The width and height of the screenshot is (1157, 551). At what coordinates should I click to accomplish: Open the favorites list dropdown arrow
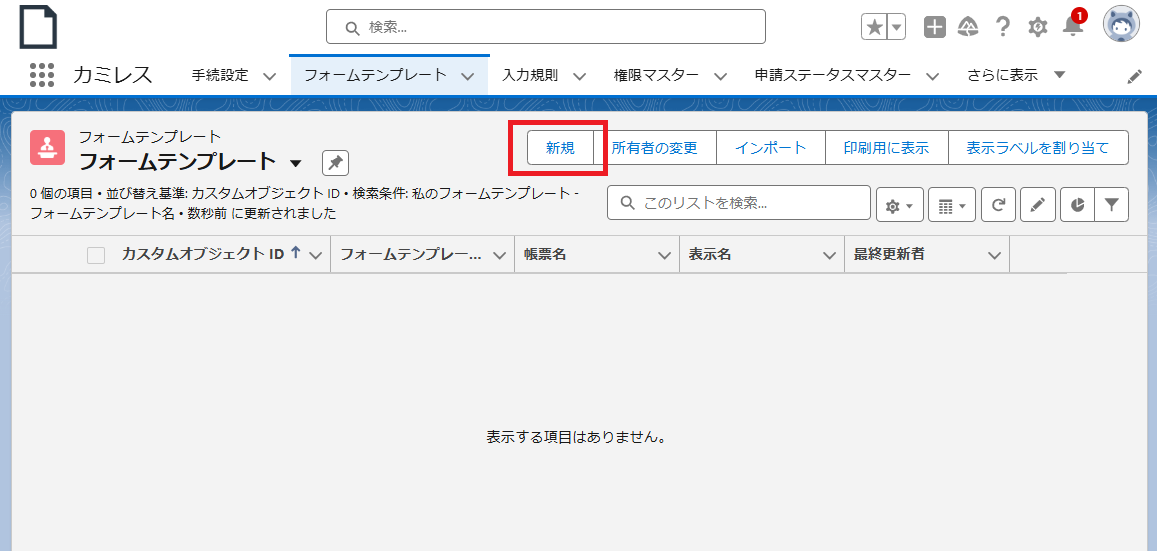pyautogui.click(x=896, y=27)
